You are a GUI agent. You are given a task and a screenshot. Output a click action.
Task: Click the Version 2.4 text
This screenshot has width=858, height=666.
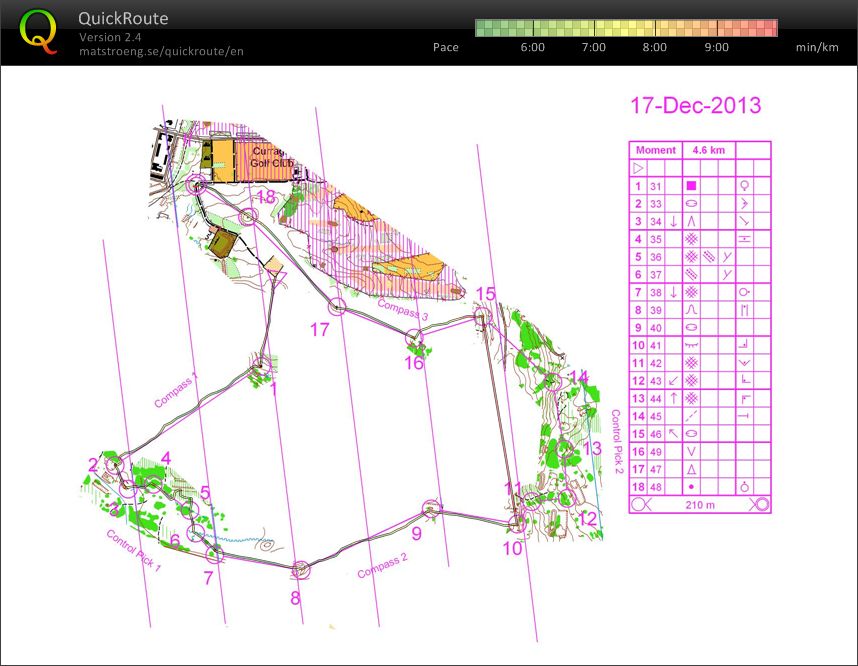[109, 37]
